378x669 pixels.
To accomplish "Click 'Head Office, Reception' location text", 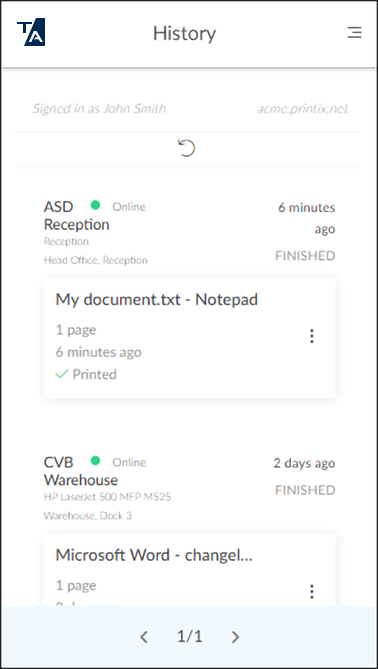I will click(x=96, y=260).
